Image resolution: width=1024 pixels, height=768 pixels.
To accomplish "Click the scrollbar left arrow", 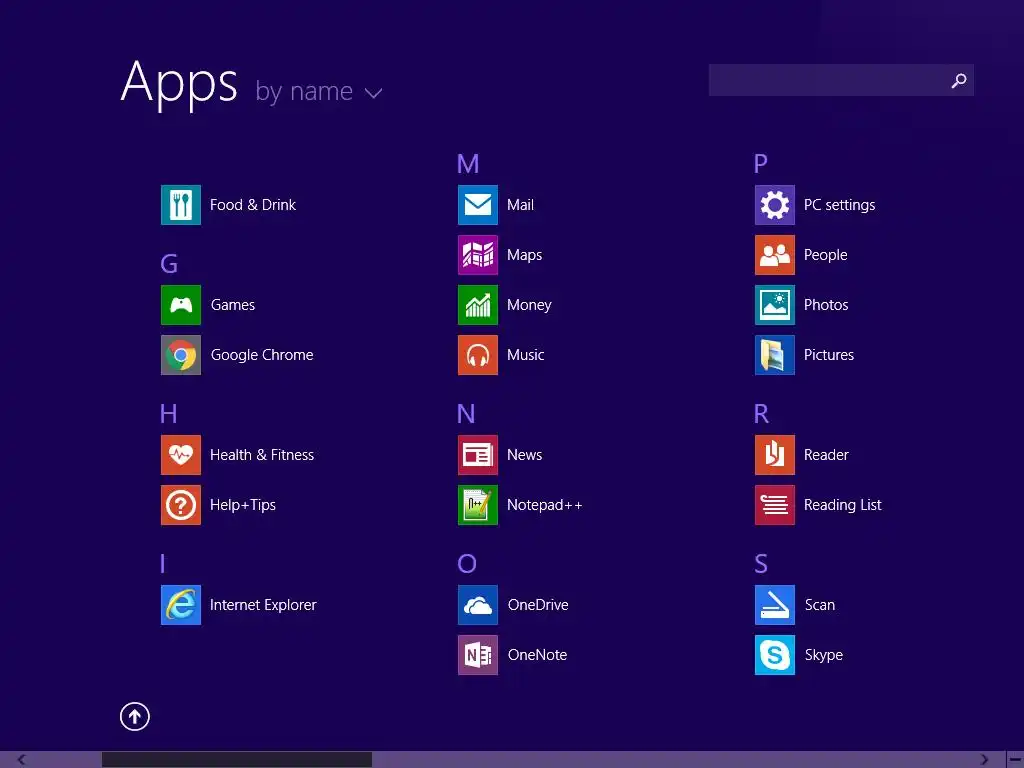I will point(22,760).
